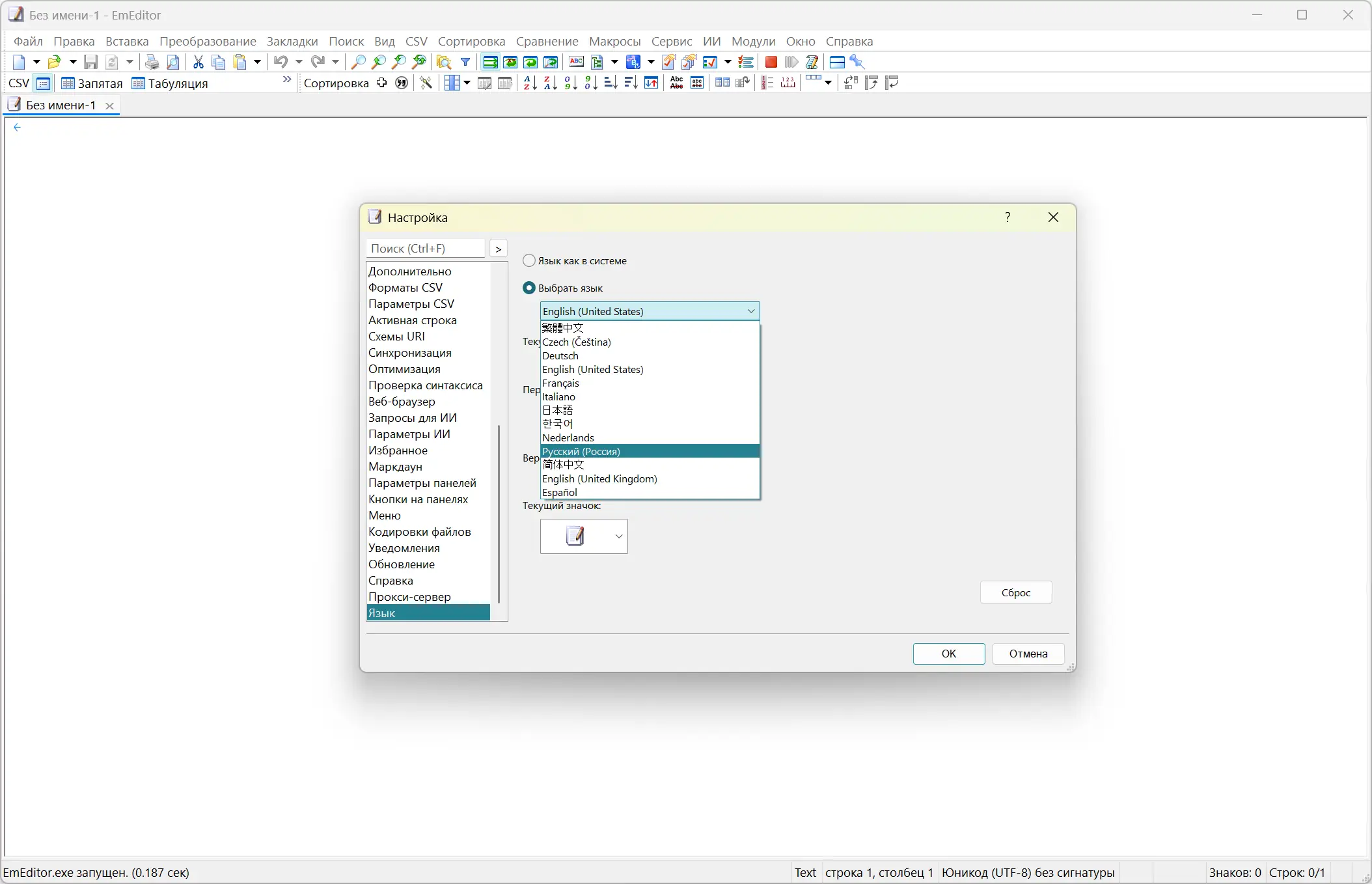This screenshot has height=884, width=1372.
Task: Click the Print toolbar icon
Action: [152, 62]
